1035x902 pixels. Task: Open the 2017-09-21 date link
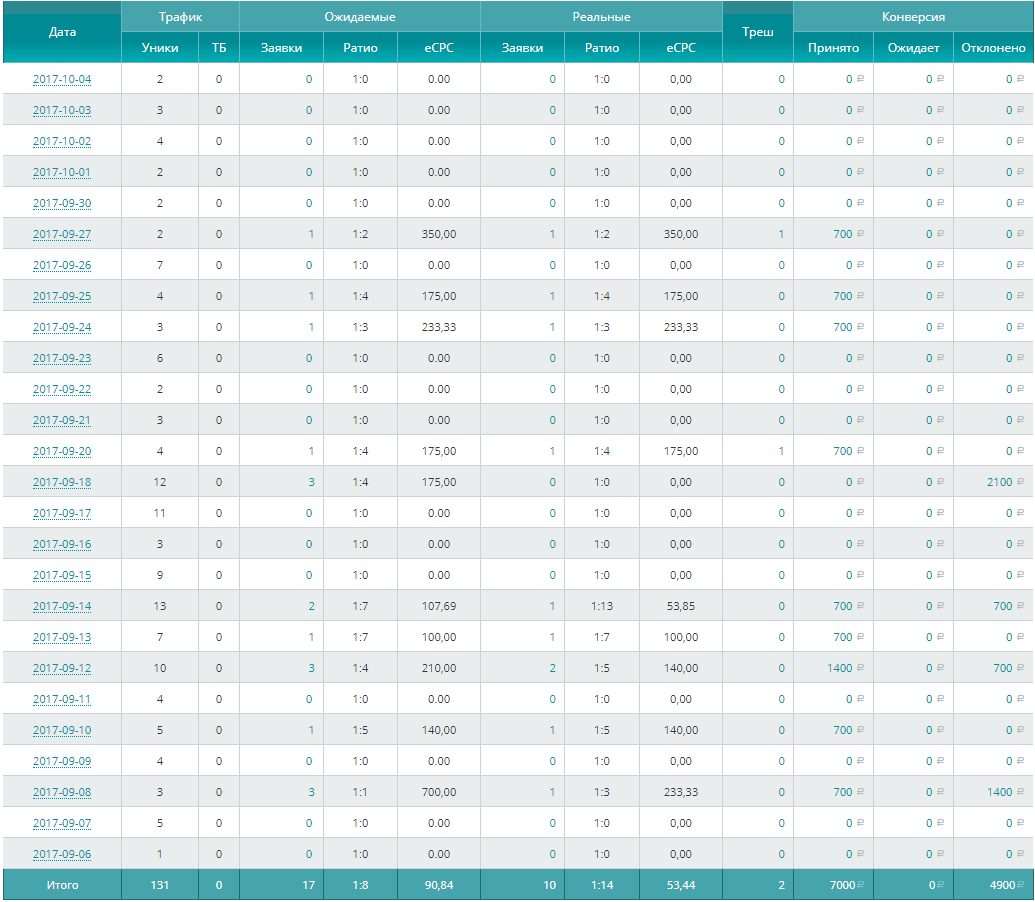(62, 420)
